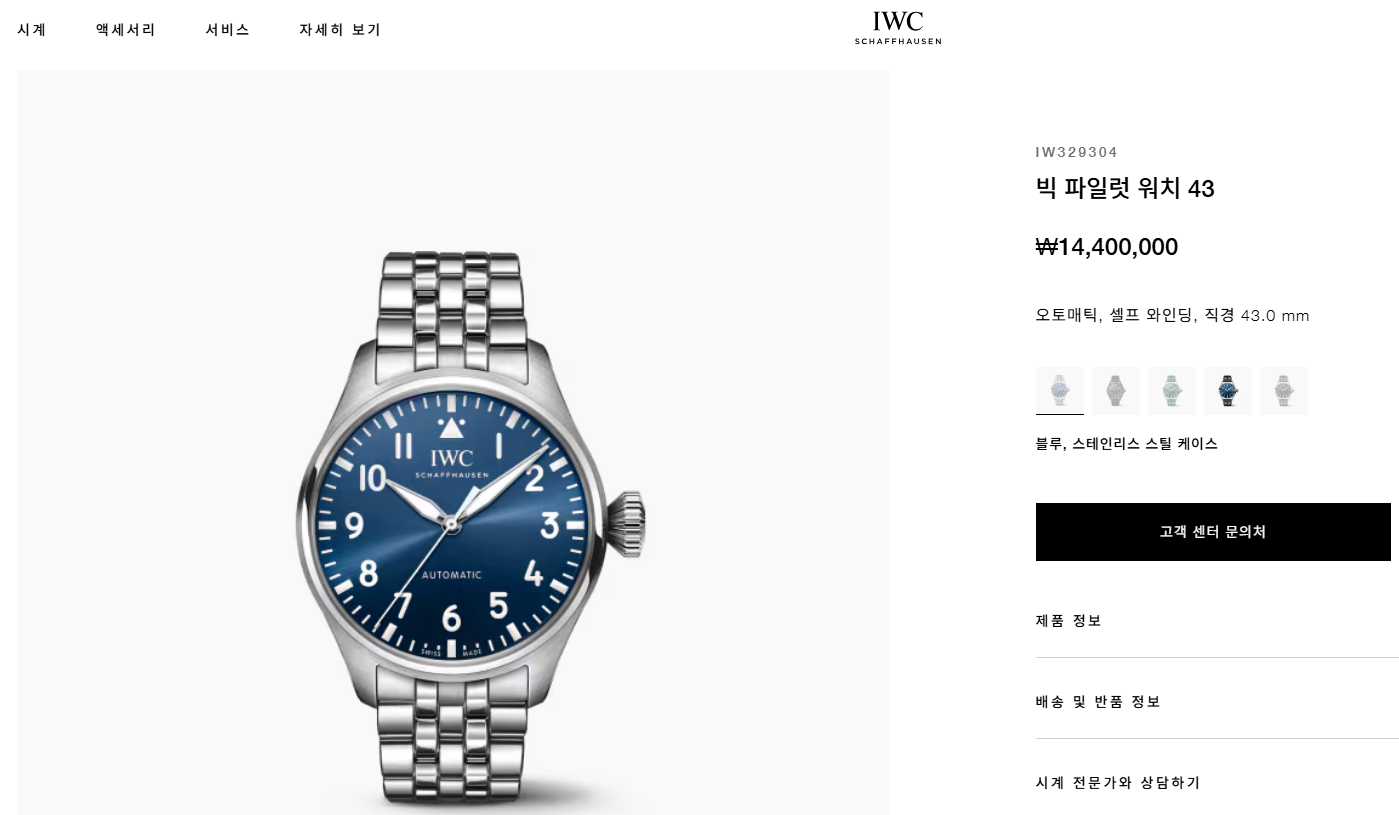The width and height of the screenshot is (1399, 815).
Task: Click the 오토매틱 셀프 와인딩 description text
Action: pos(1172,316)
